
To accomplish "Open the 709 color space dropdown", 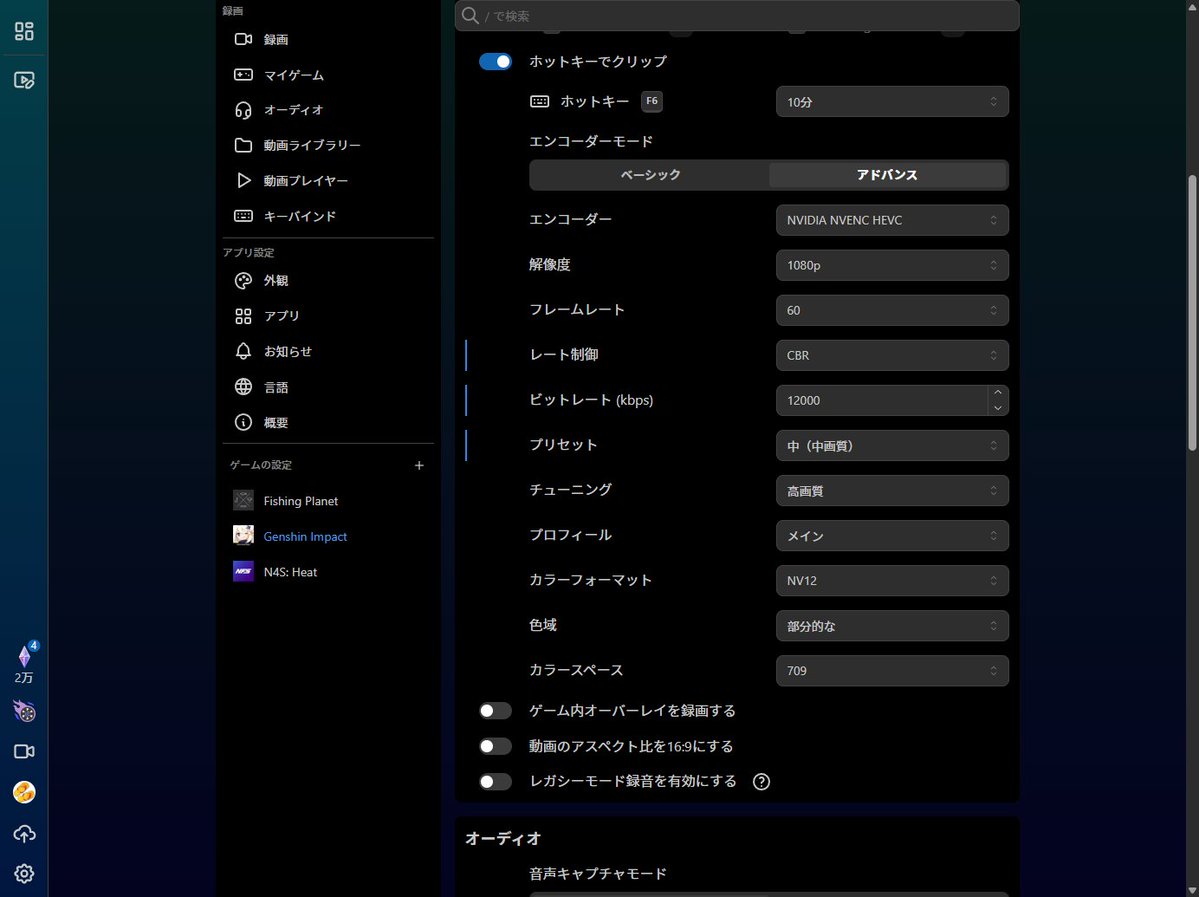I will (x=892, y=671).
